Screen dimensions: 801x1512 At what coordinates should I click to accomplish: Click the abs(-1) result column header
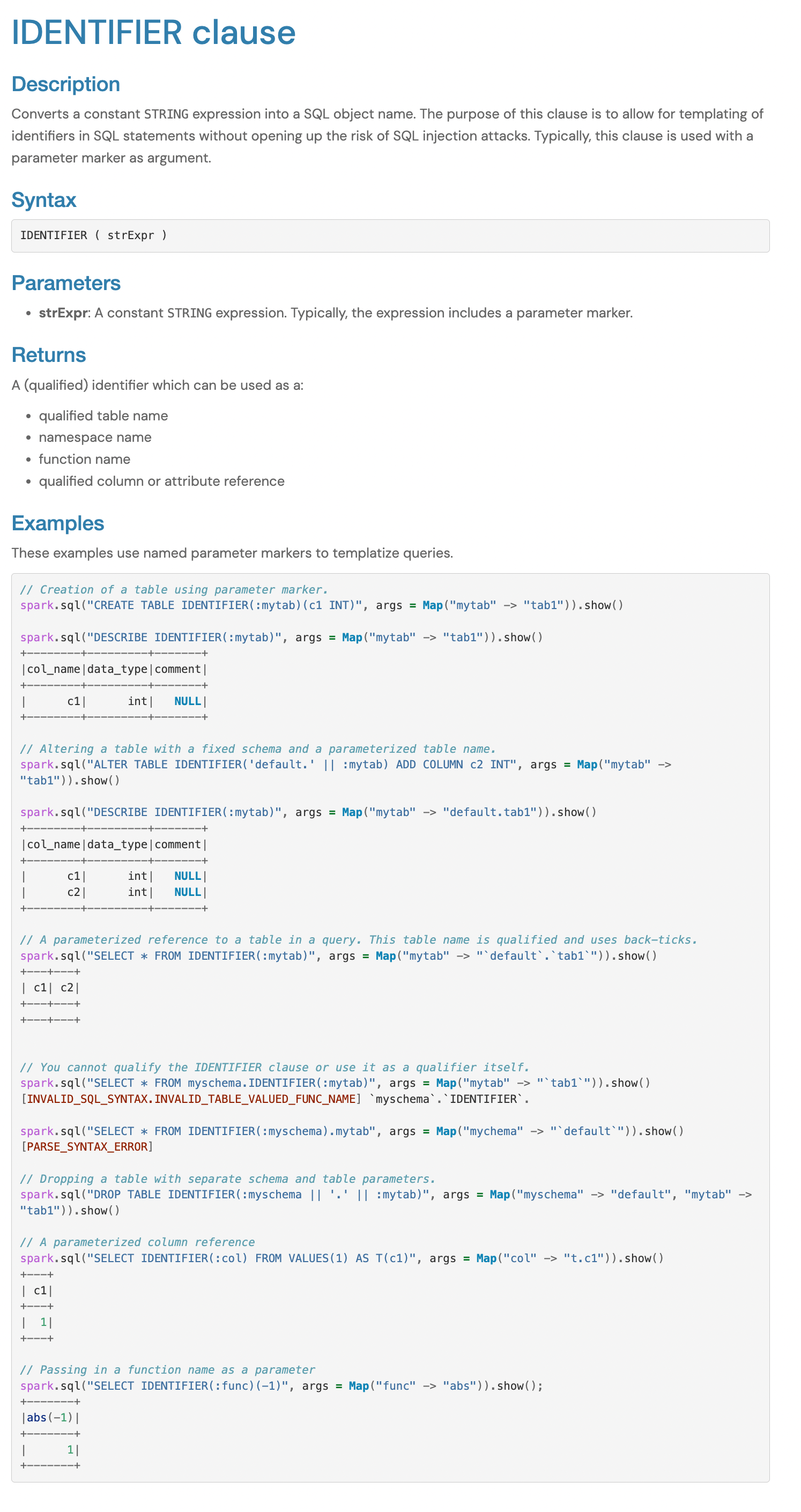tap(50, 1418)
